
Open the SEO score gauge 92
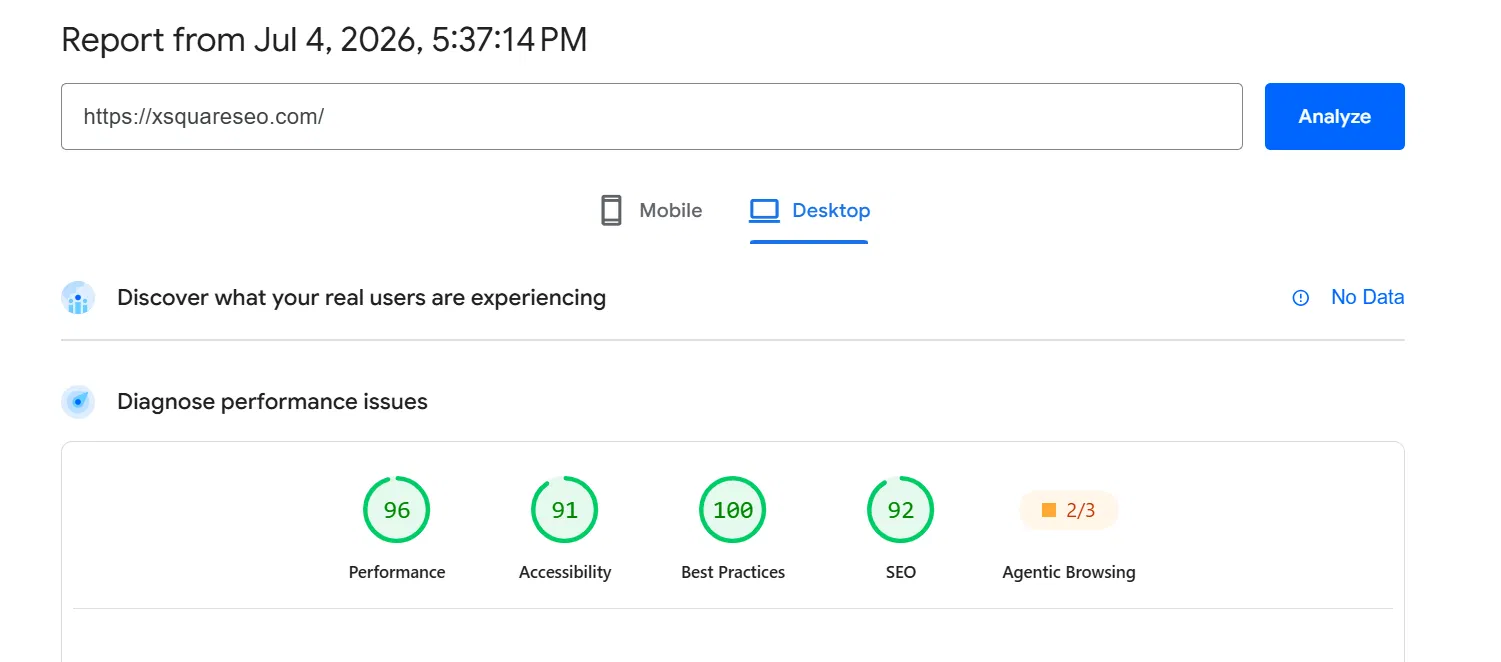click(901, 510)
